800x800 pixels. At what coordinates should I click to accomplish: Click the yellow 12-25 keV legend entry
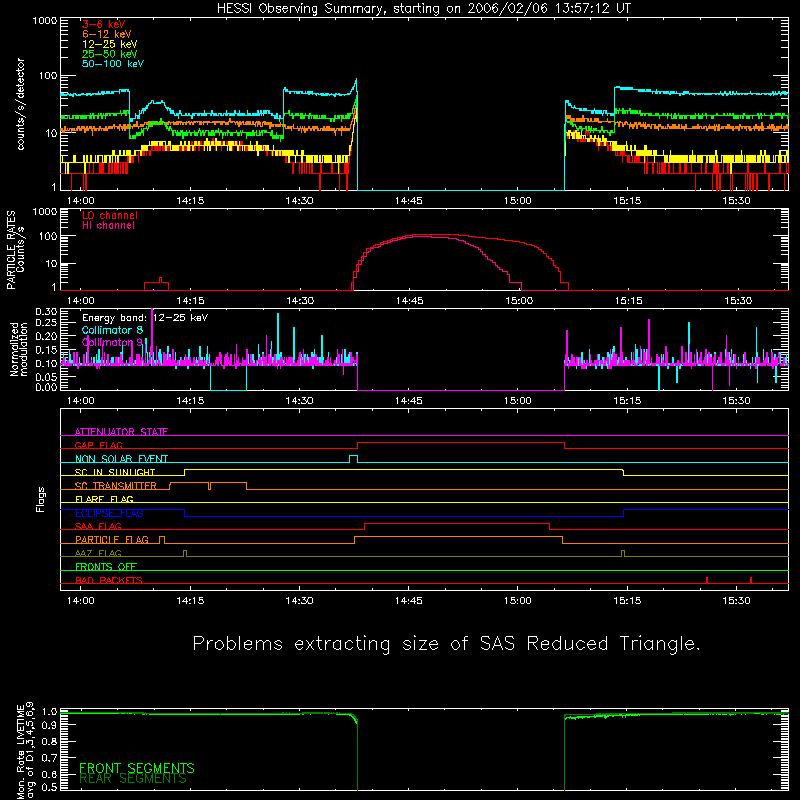click(x=110, y=44)
